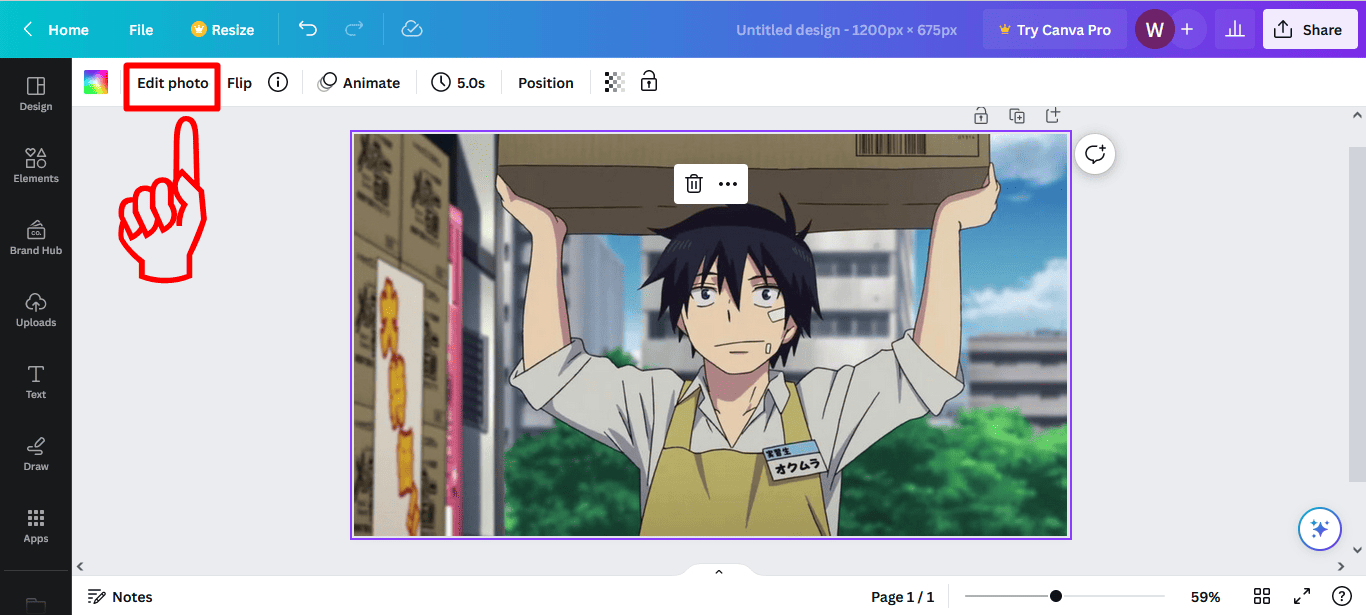Open the File menu
The height and width of the screenshot is (615, 1366).
(x=141, y=30)
